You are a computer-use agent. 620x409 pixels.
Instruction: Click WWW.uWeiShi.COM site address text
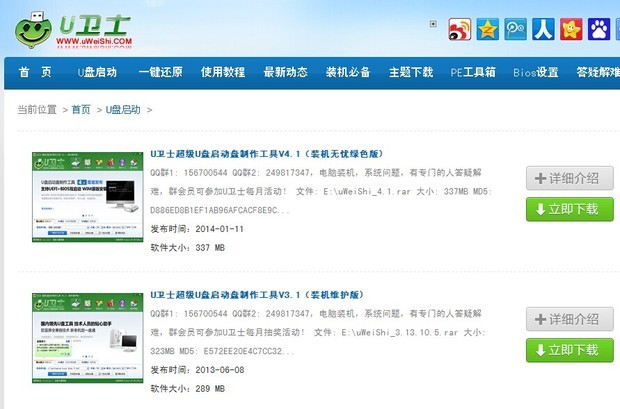click(x=94, y=41)
